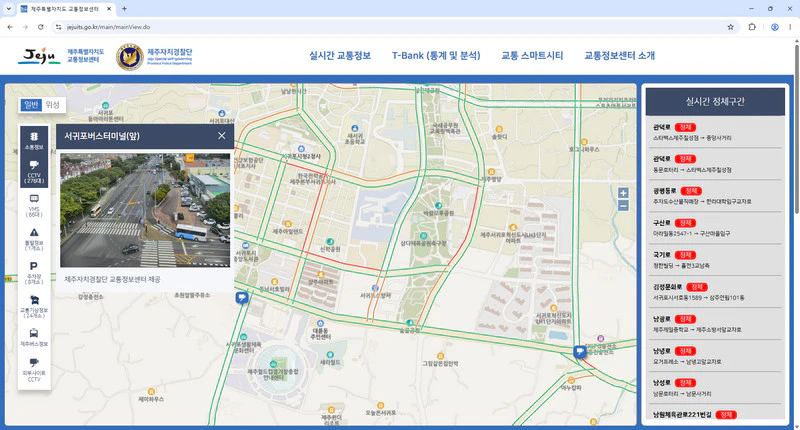This screenshot has width=800, height=430.
Task: Open 제주버스정보 bus information
Action: (34, 338)
